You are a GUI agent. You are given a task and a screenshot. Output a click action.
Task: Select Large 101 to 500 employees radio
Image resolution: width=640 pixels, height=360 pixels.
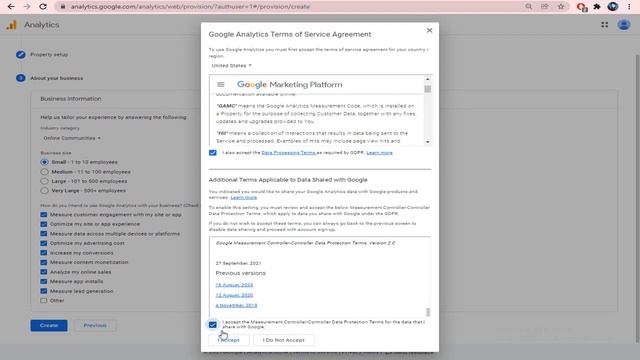44,181
